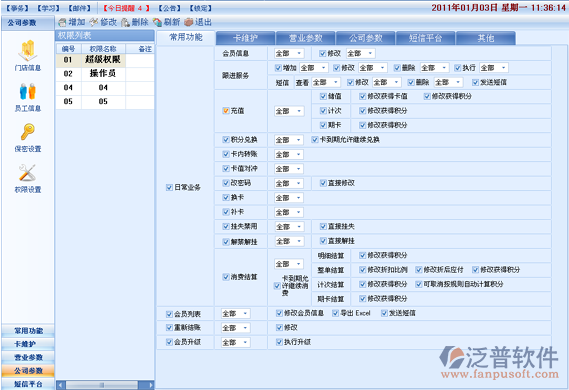Toggle the 积分兑换 checkbox
This screenshot has height=390, width=569.
click(226, 140)
